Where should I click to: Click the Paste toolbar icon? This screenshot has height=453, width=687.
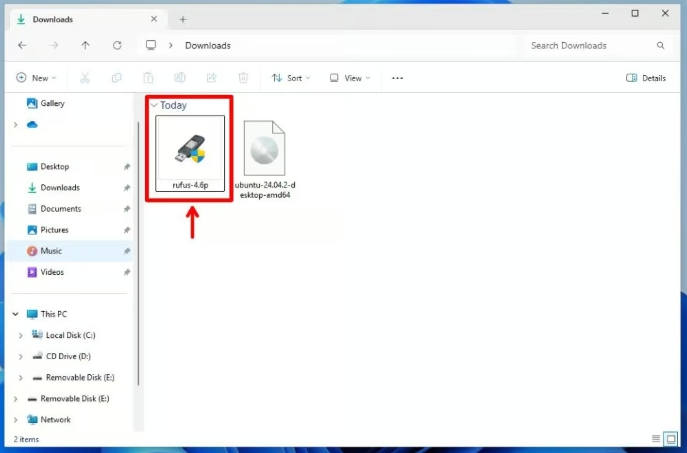[148, 78]
